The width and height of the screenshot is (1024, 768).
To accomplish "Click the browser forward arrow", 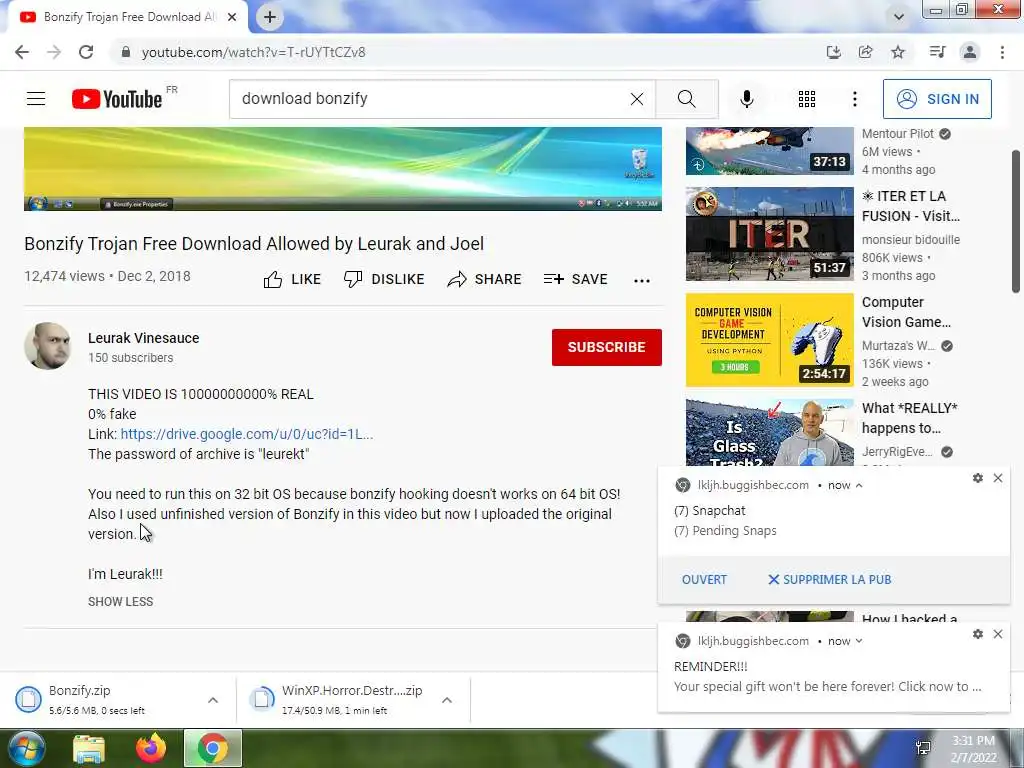I will (54, 52).
